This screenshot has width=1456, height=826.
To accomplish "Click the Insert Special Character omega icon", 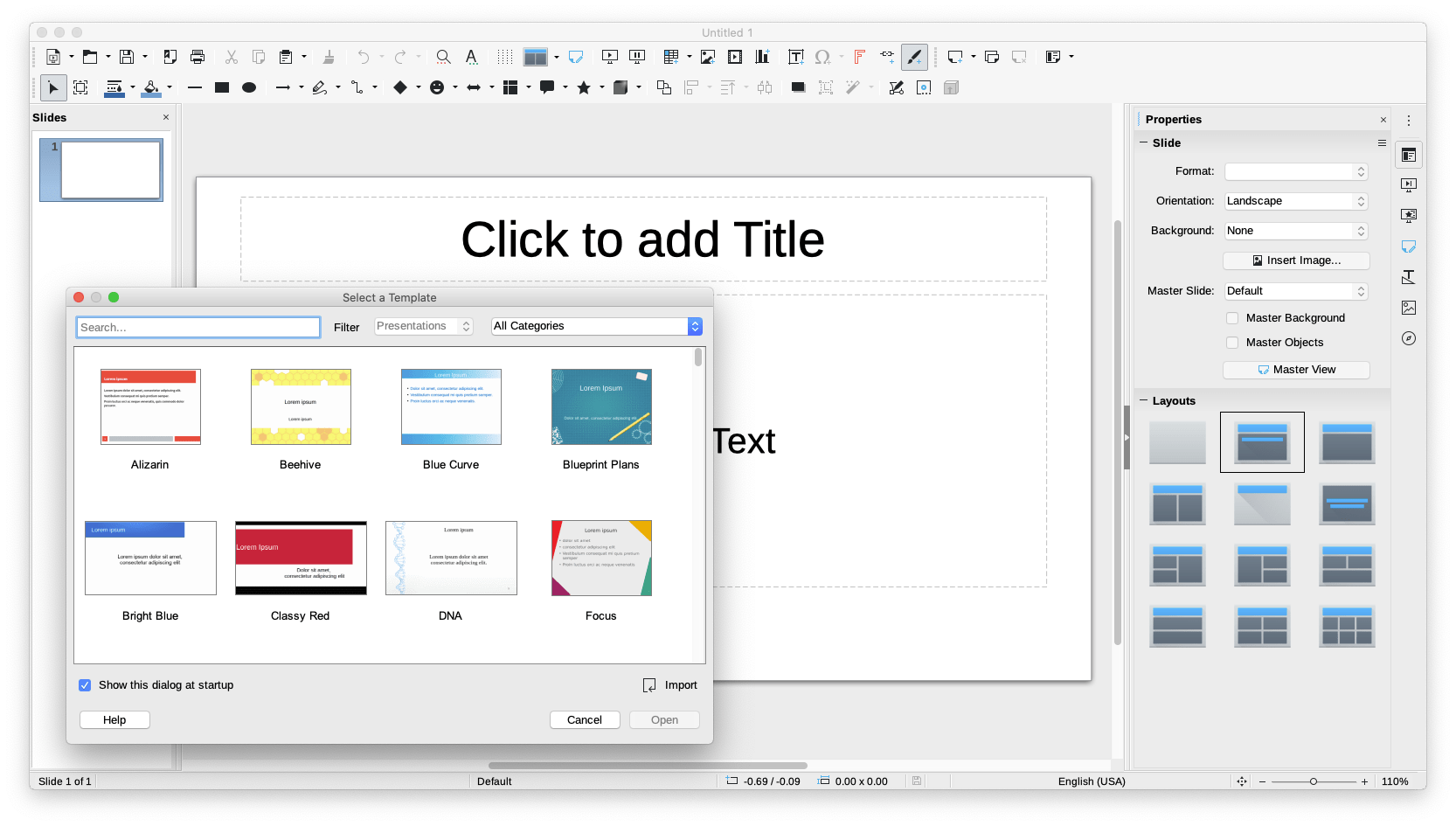I will click(822, 57).
